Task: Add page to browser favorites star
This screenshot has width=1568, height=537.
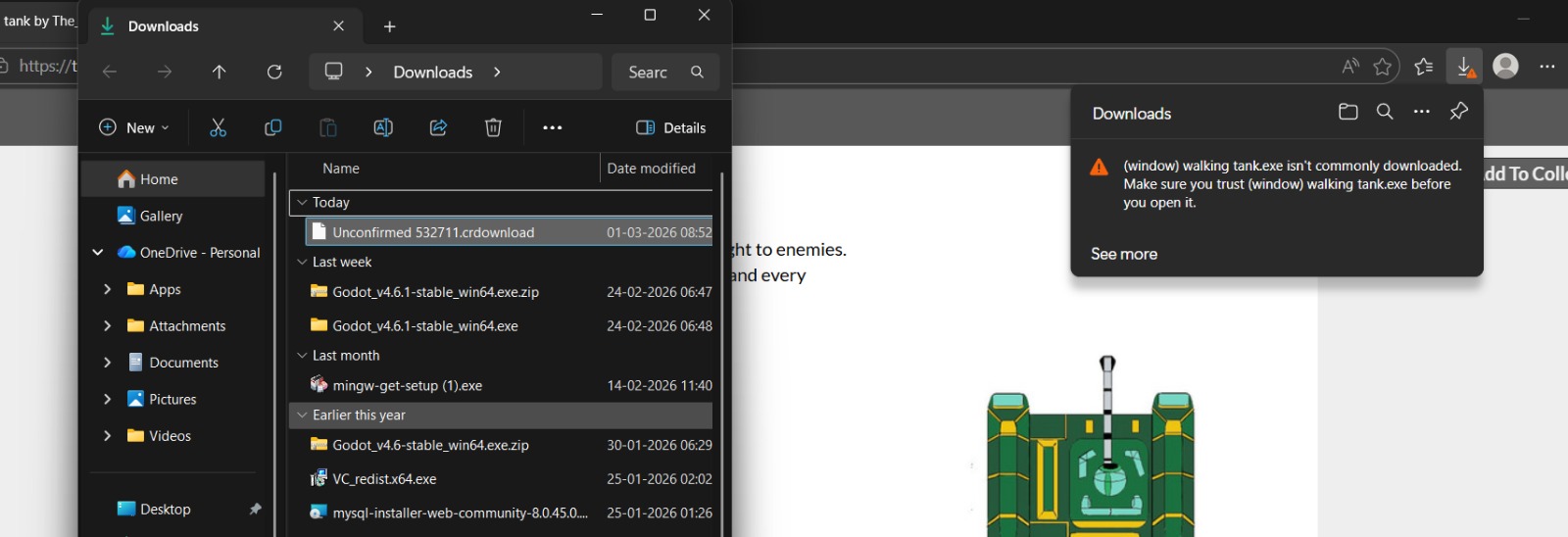Action: click(x=1382, y=67)
